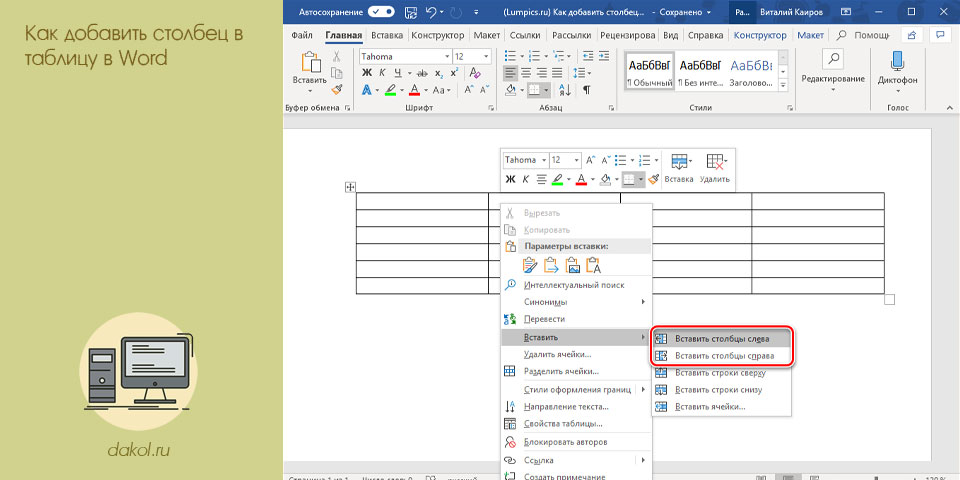Toggle Align Left in ribbon
Image resolution: width=960 pixels, height=480 pixels.
coord(510,73)
